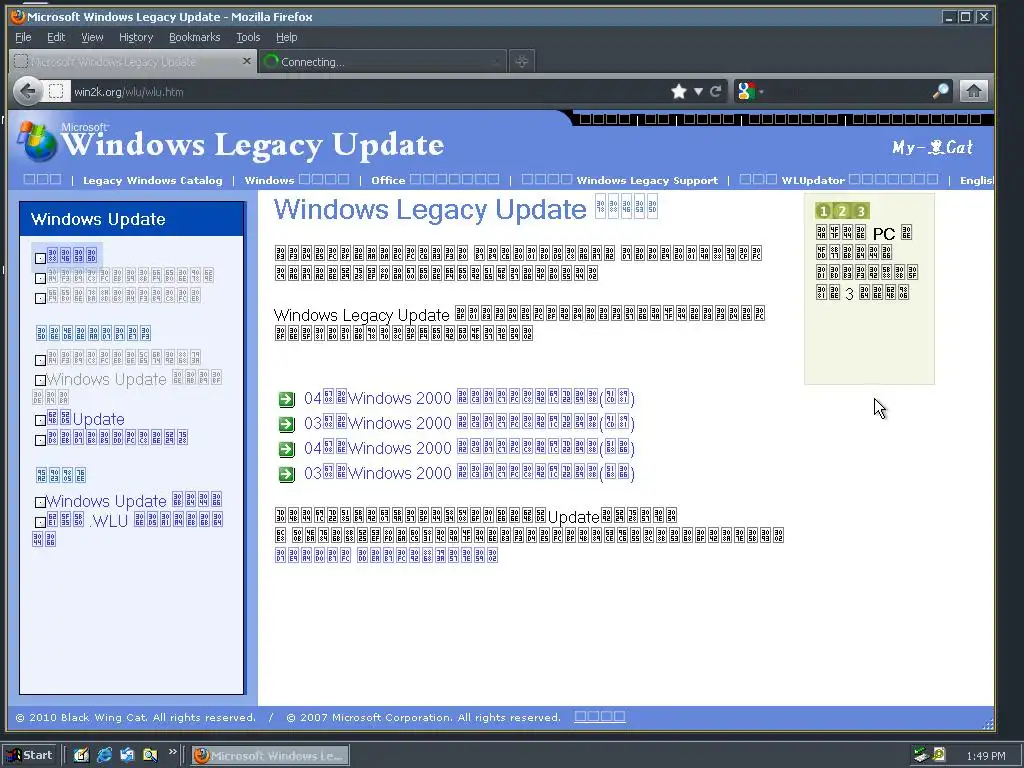Open the WLUpdator nav link

tap(839, 180)
